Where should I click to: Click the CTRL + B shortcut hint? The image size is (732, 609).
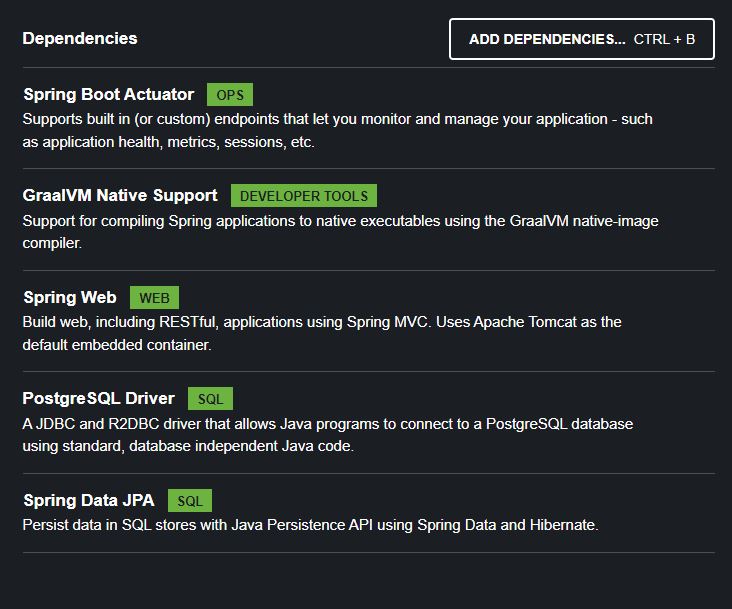(664, 39)
